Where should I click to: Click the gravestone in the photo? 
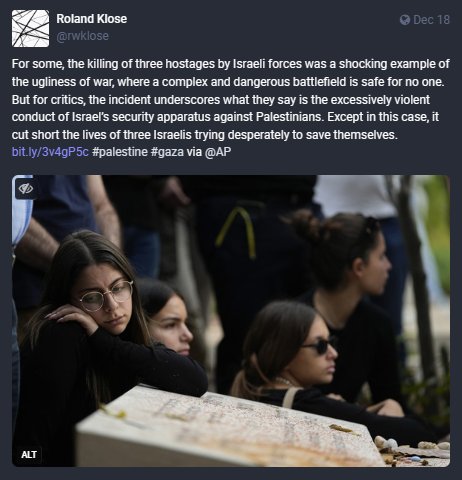(x=227, y=428)
